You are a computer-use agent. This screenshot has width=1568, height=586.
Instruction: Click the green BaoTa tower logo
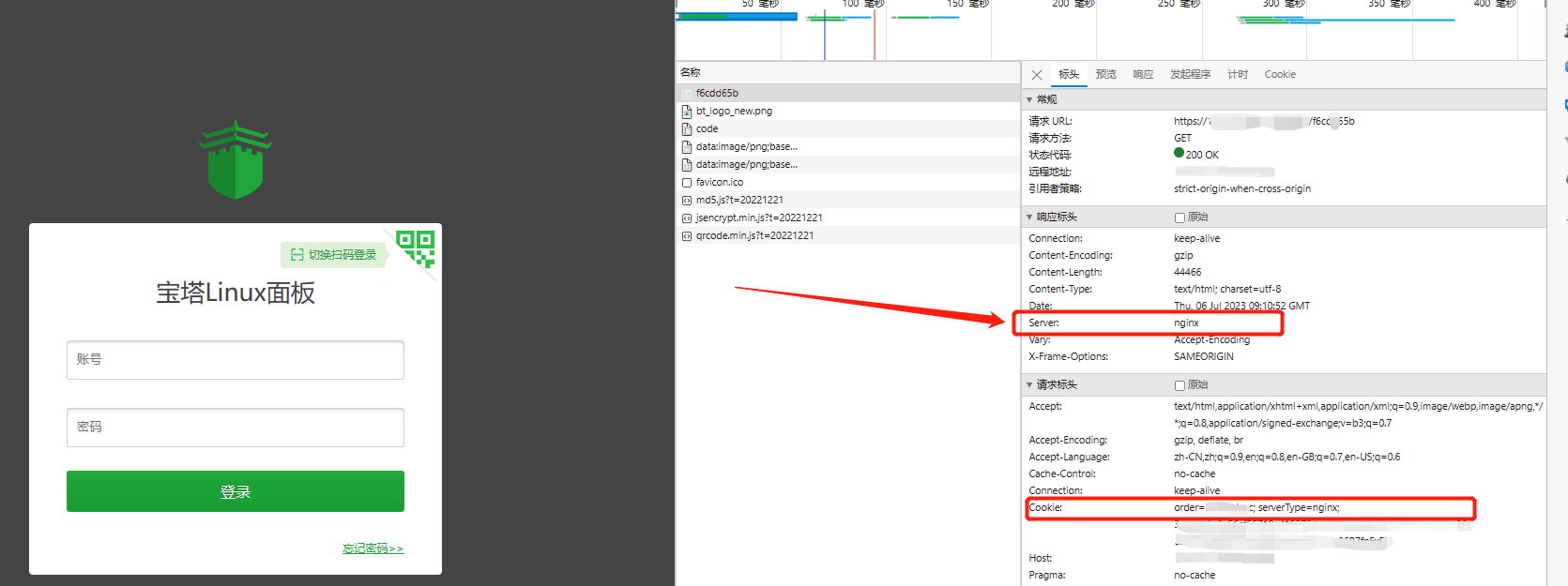(x=235, y=159)
